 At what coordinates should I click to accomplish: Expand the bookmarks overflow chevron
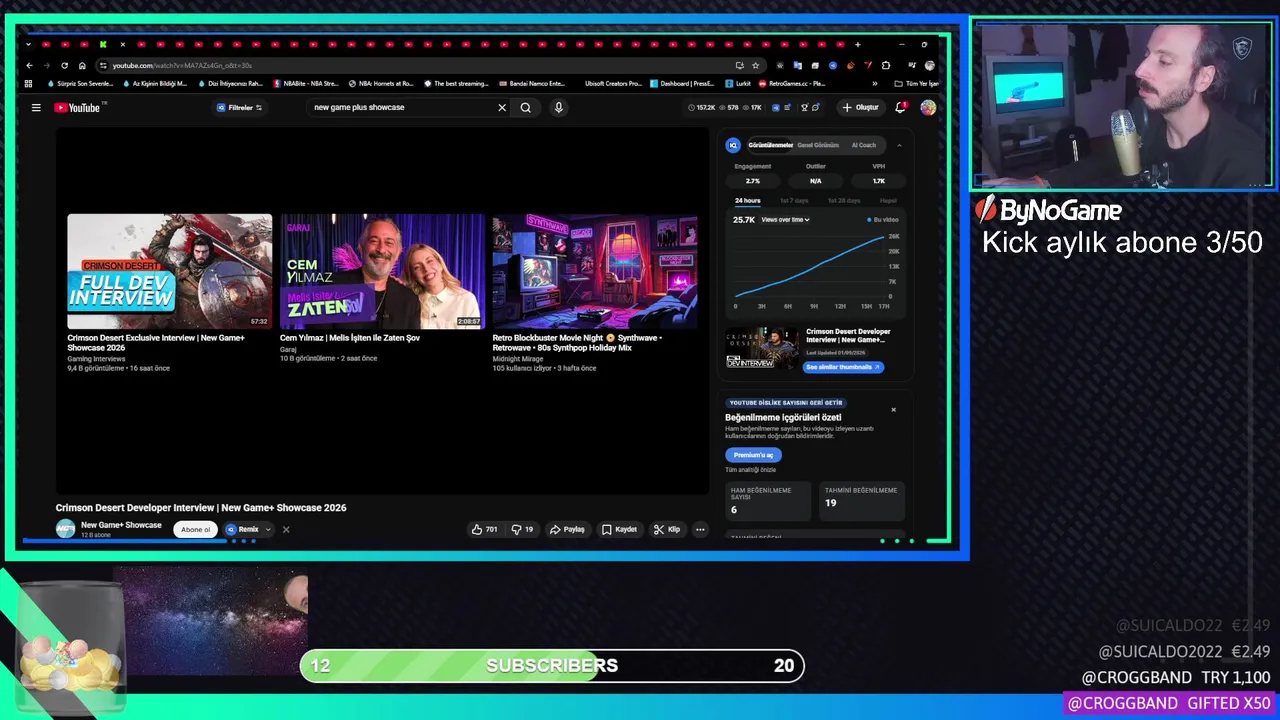[x=875, y=84]
